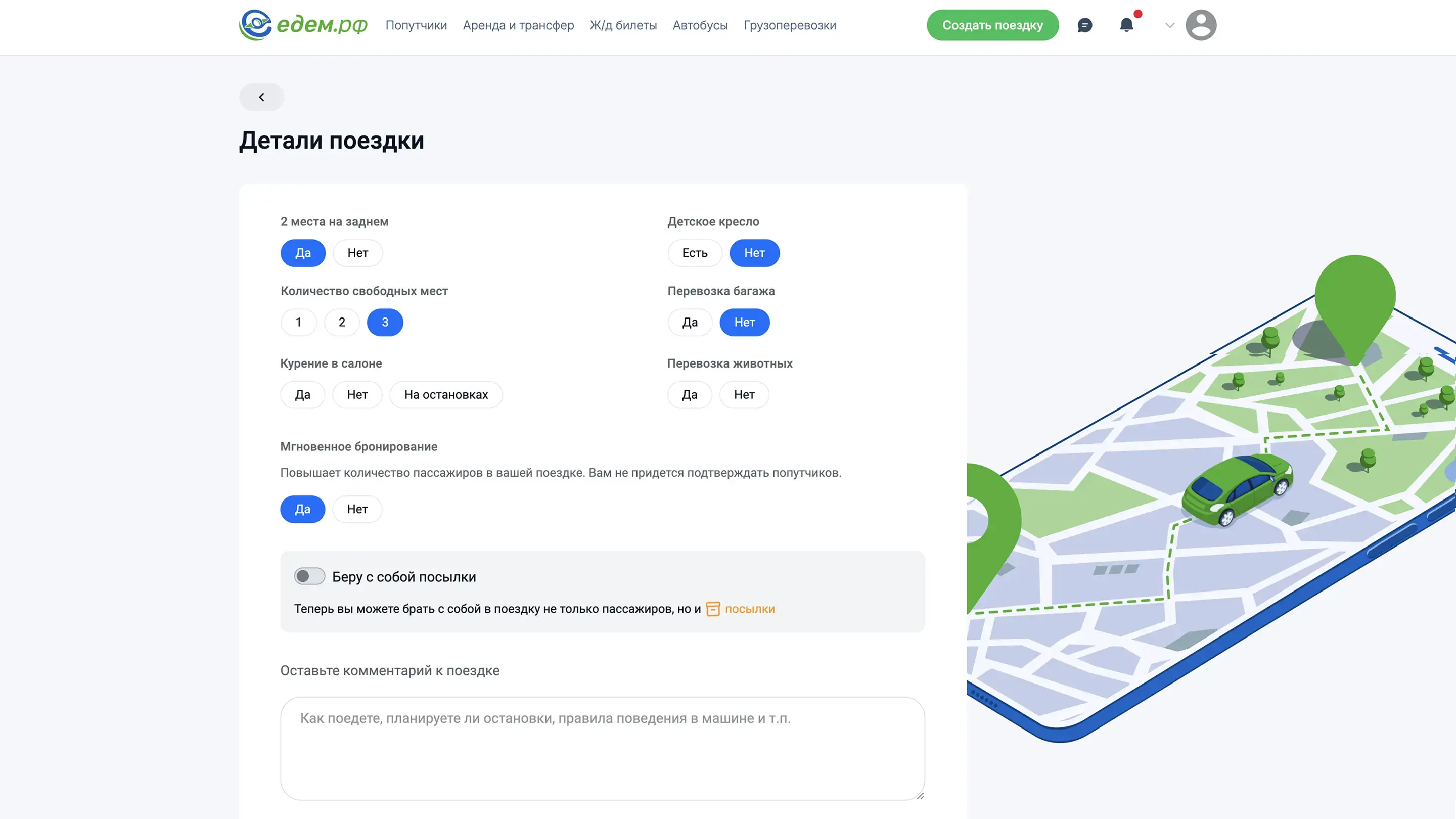Viewport: 1456px width, 819px height.
Task: Expand the account dropdown chevron
Action: (x=1170, y=25)
